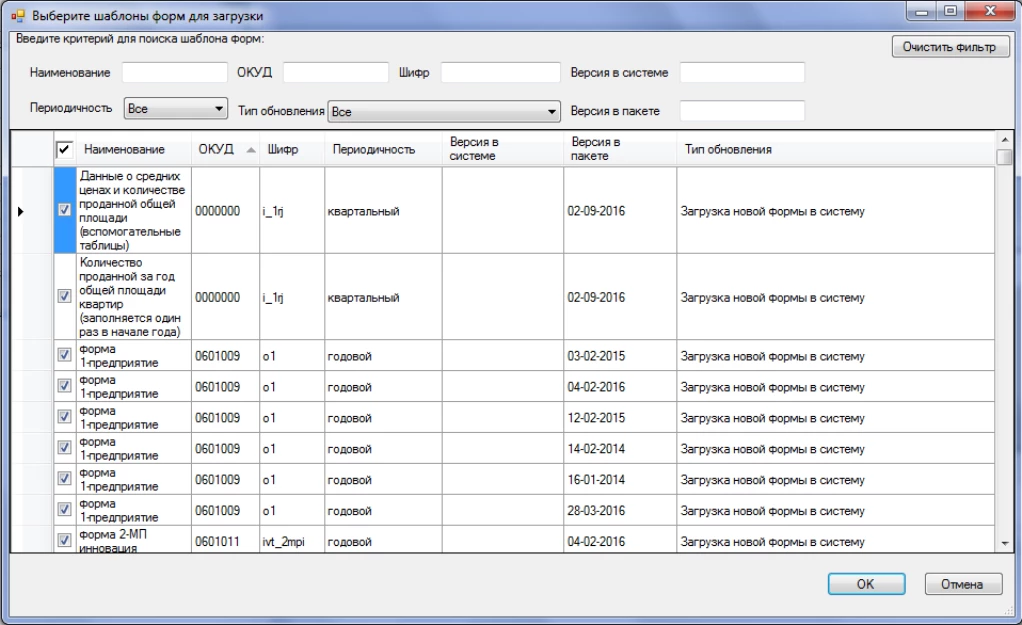Image resolution: width=1022 pixels, height=625 pixels.
Task: Click Очистить фильтр button
Action: click(950, 47)
